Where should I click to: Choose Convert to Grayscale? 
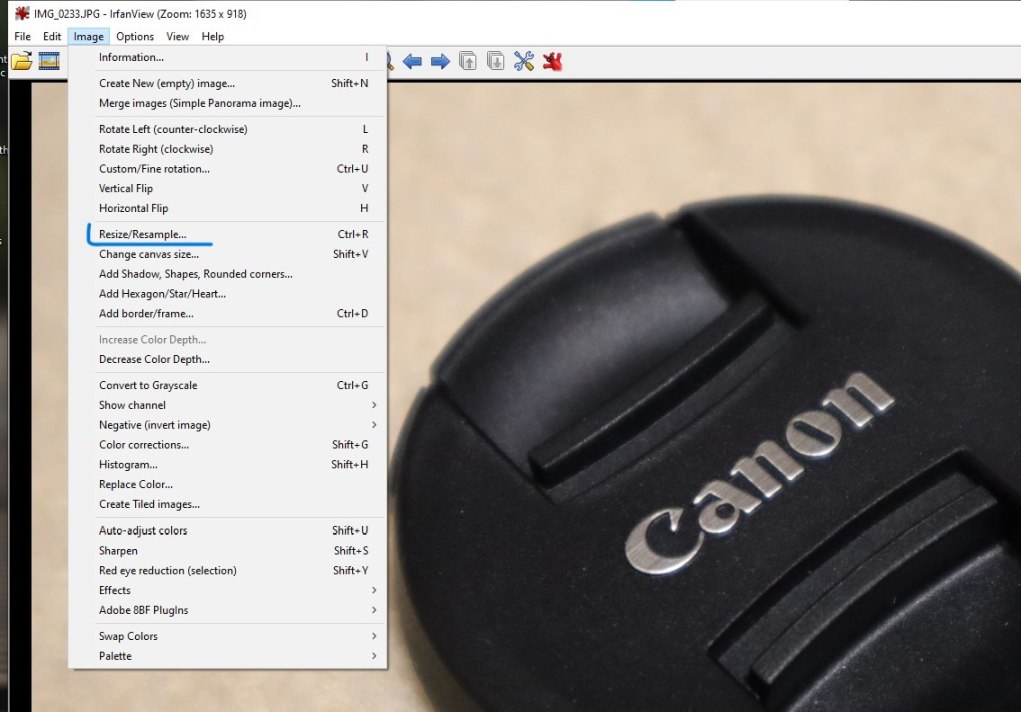(x=227, y=386)
